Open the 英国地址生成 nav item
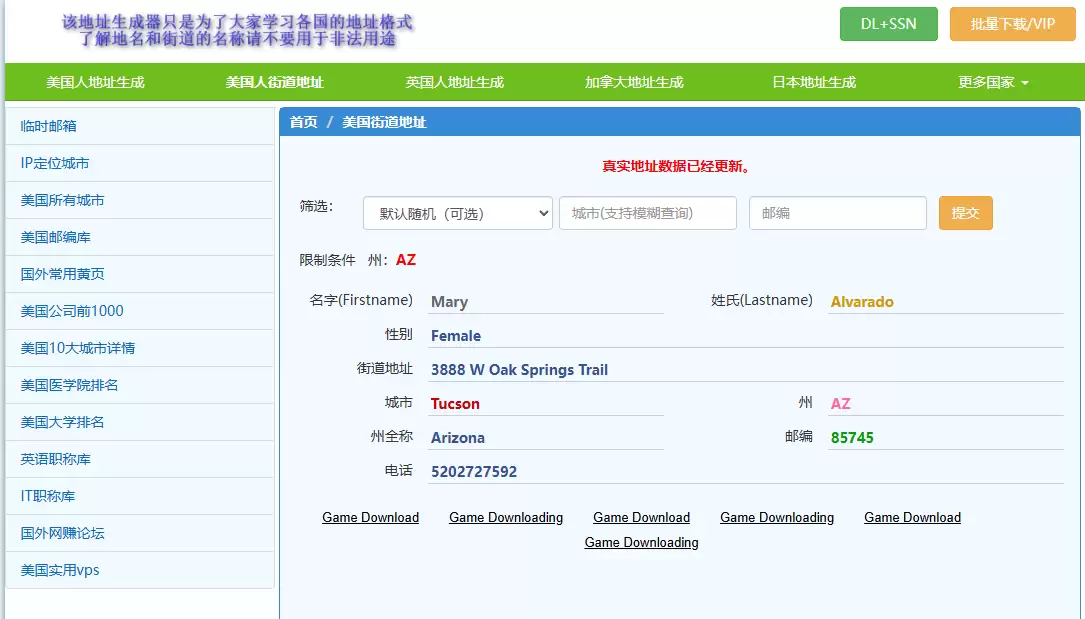This screenshot has width=1085, height=619. click(454, 82)
